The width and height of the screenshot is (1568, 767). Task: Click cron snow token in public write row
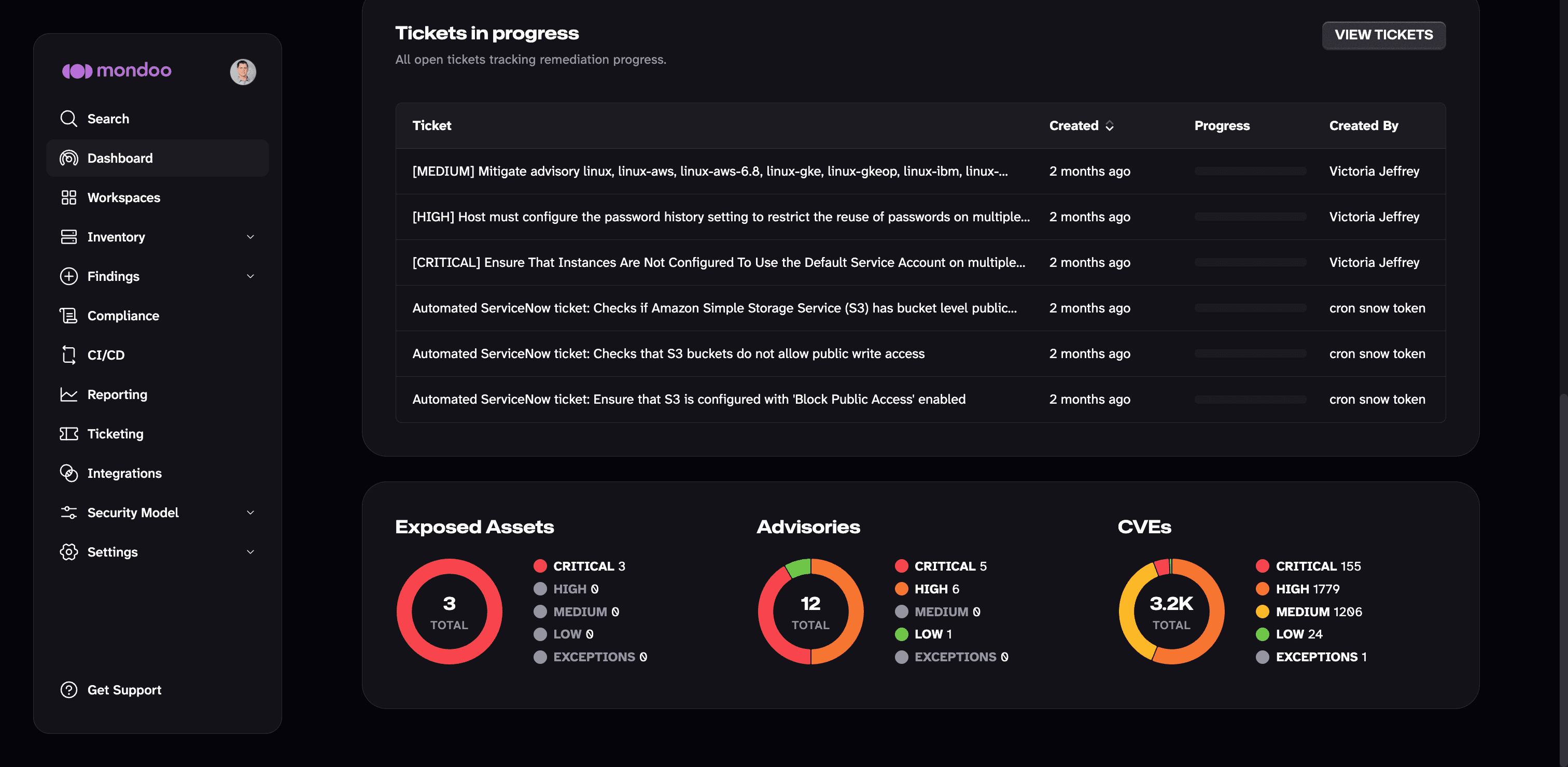tap(1377, 354)
